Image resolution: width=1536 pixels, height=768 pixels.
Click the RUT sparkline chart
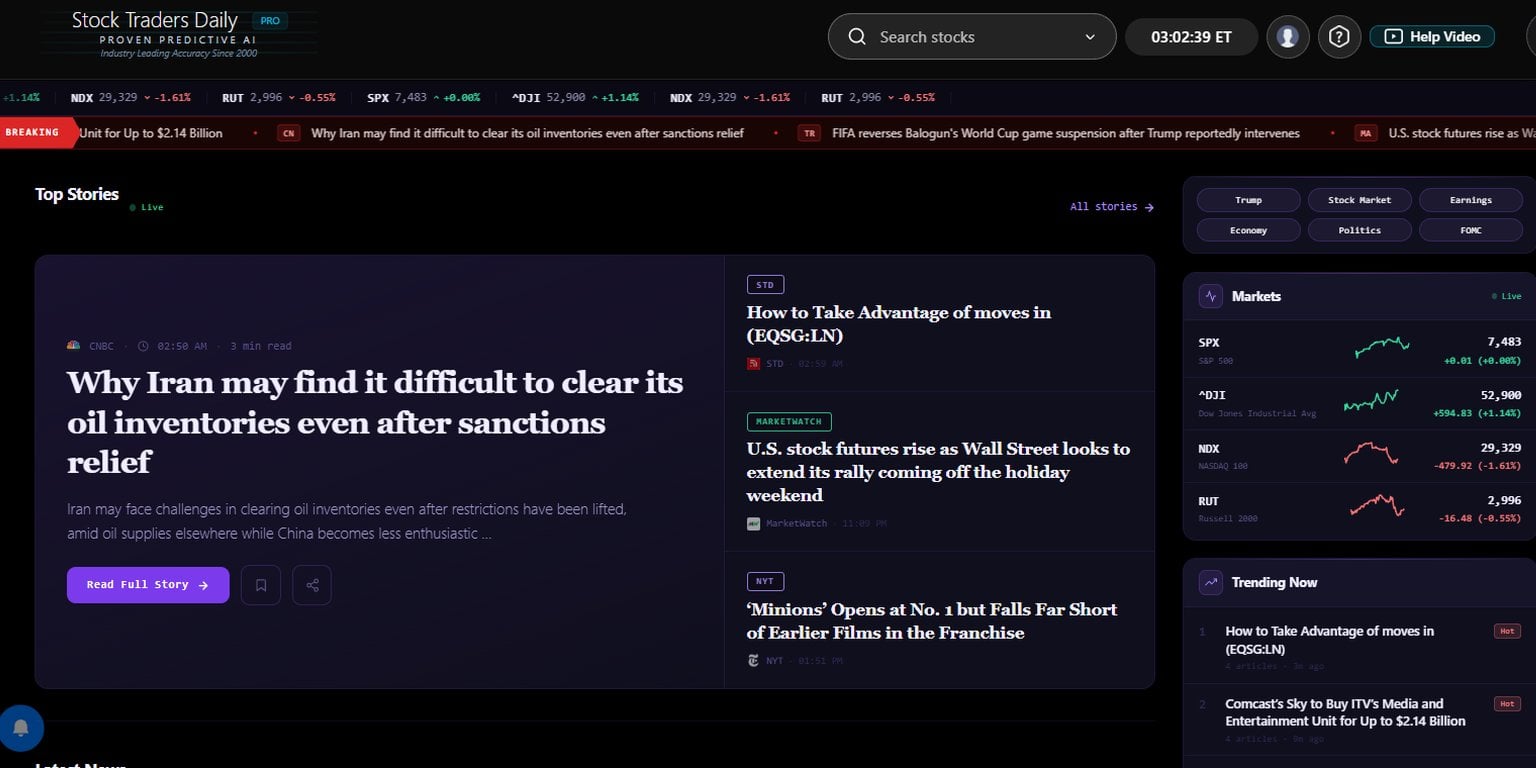click(1377, 505)
